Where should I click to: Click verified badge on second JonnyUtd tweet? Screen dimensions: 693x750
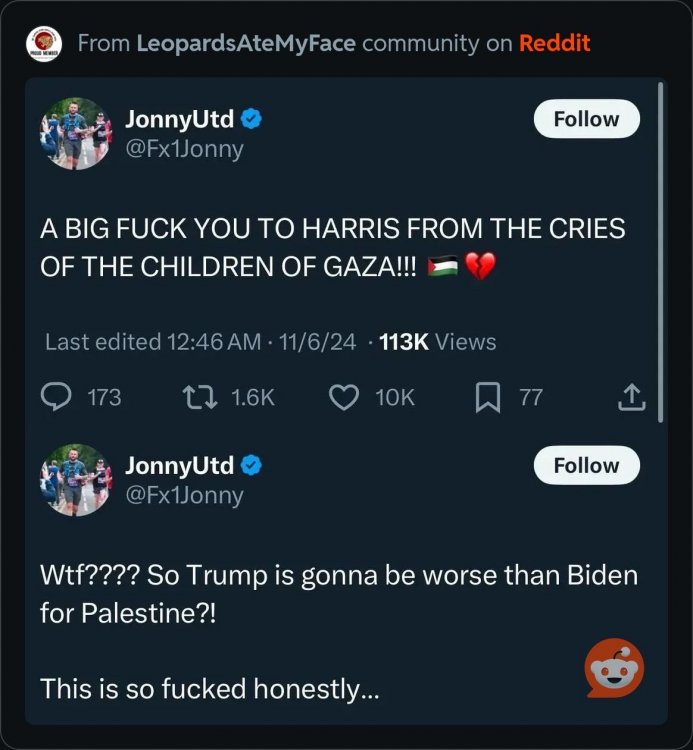[253, 465]
